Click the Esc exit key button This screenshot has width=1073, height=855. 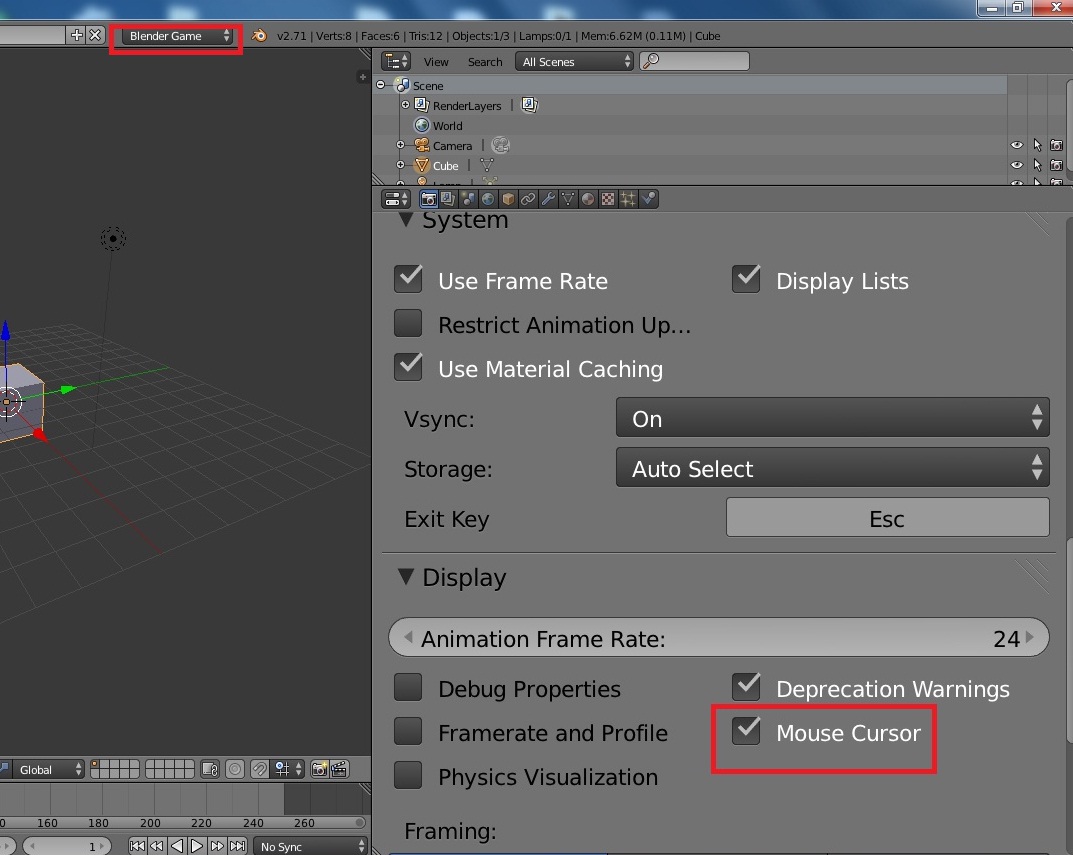887,518
